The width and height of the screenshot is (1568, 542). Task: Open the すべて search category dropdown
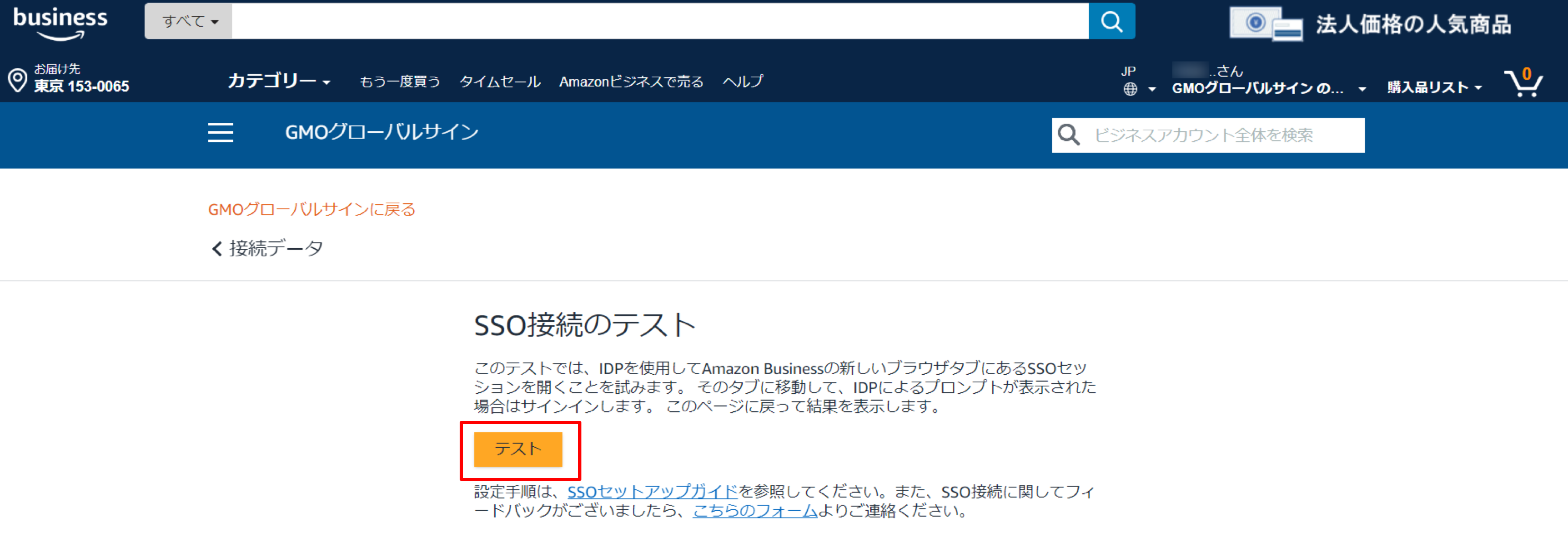189,21
